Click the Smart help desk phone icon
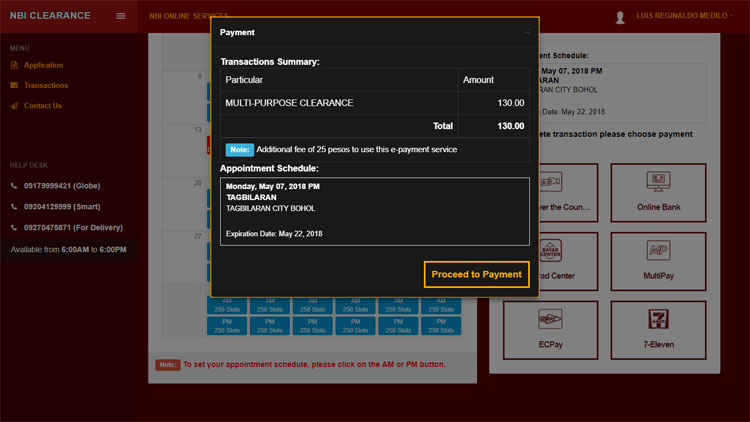Viewport: 750px width, 422px height. [x=14, y=207]
